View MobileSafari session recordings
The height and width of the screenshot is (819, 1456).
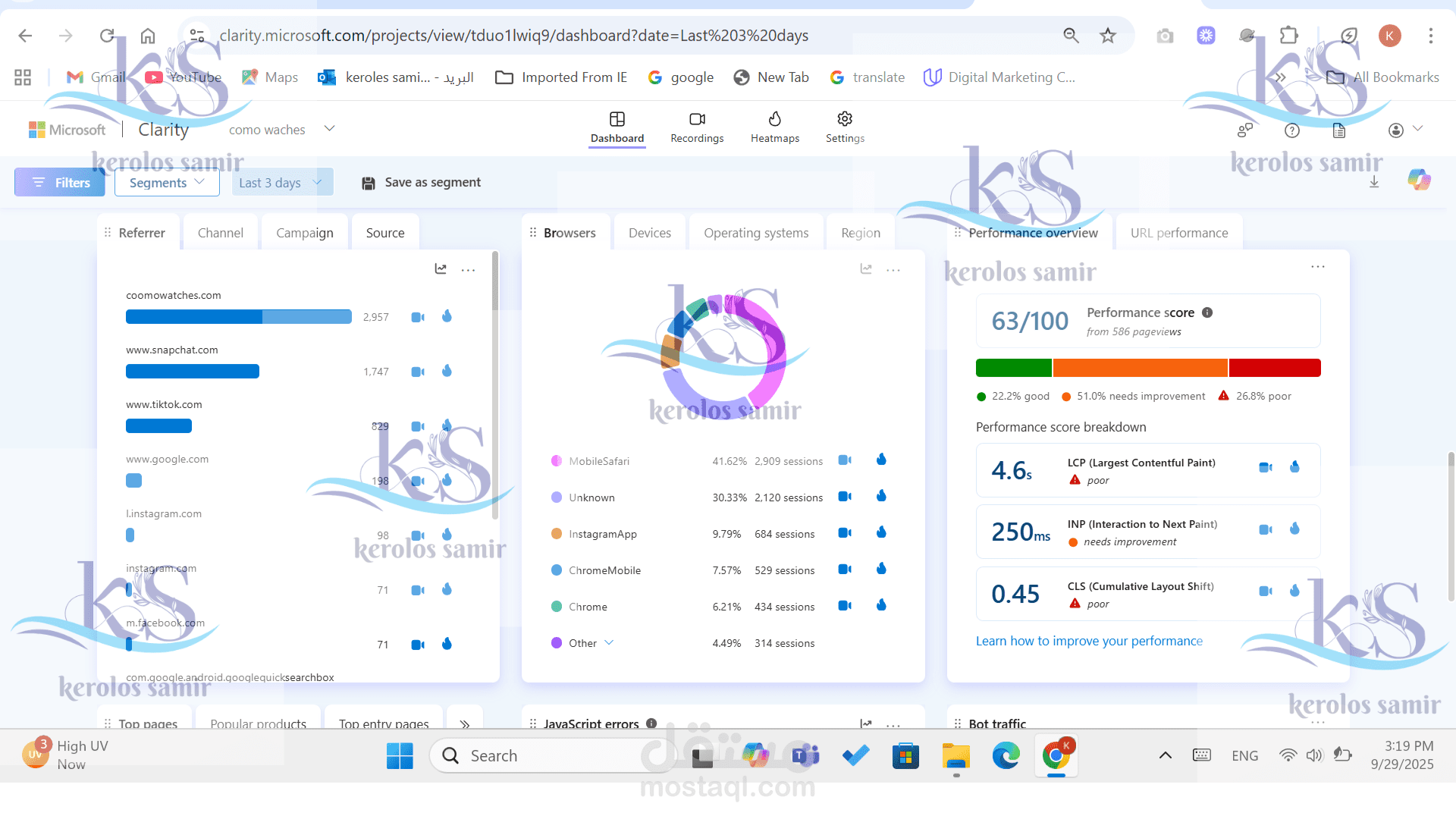pos(845,460)
